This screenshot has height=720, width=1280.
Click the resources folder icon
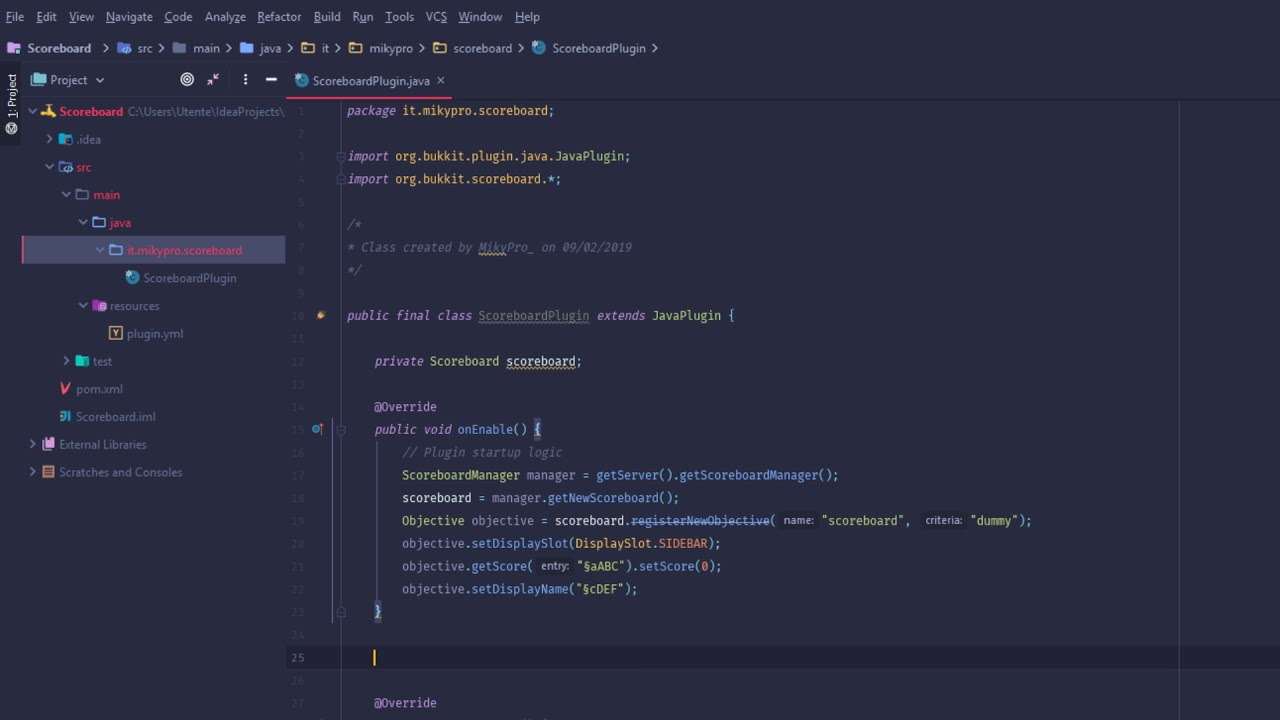click(x=99, y=306)
